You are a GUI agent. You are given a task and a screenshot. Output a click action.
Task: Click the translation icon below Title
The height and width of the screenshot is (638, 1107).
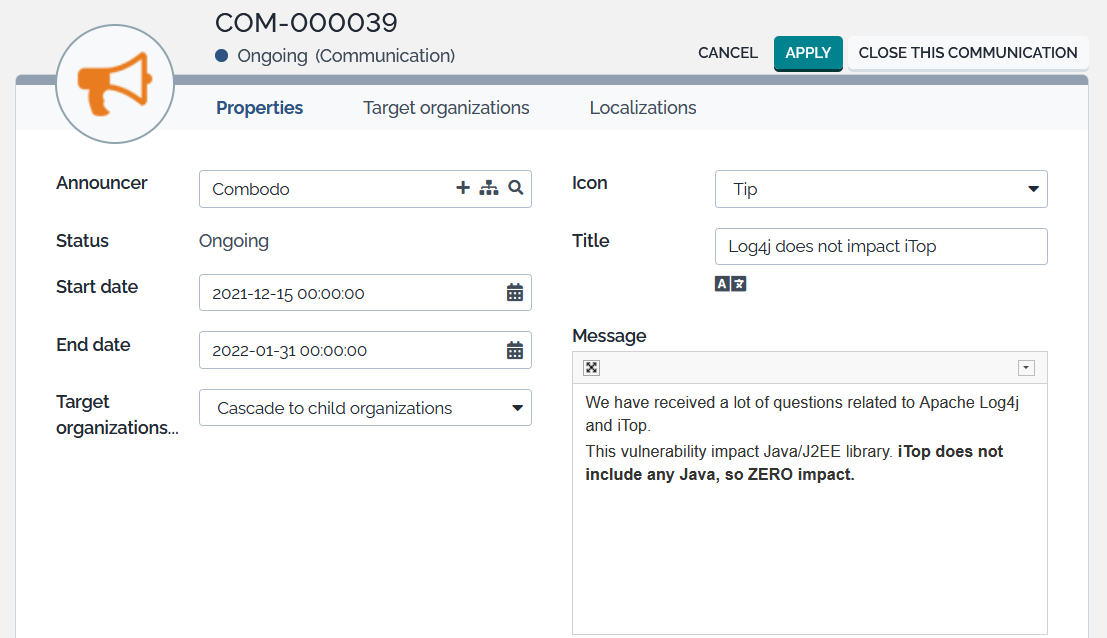(x=731, y=284)
